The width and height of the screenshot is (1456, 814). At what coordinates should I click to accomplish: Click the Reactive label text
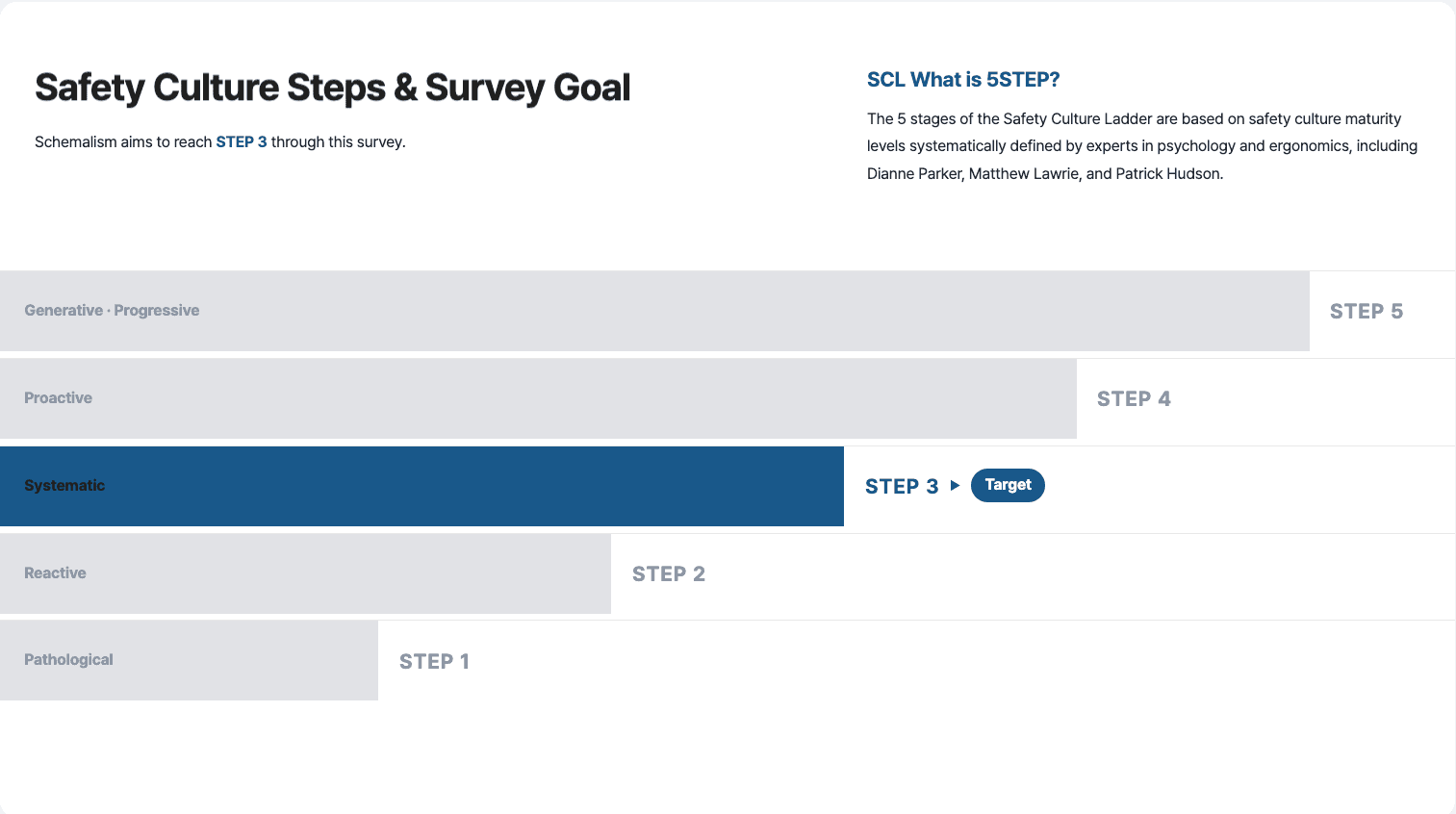(x=55, y=572)
